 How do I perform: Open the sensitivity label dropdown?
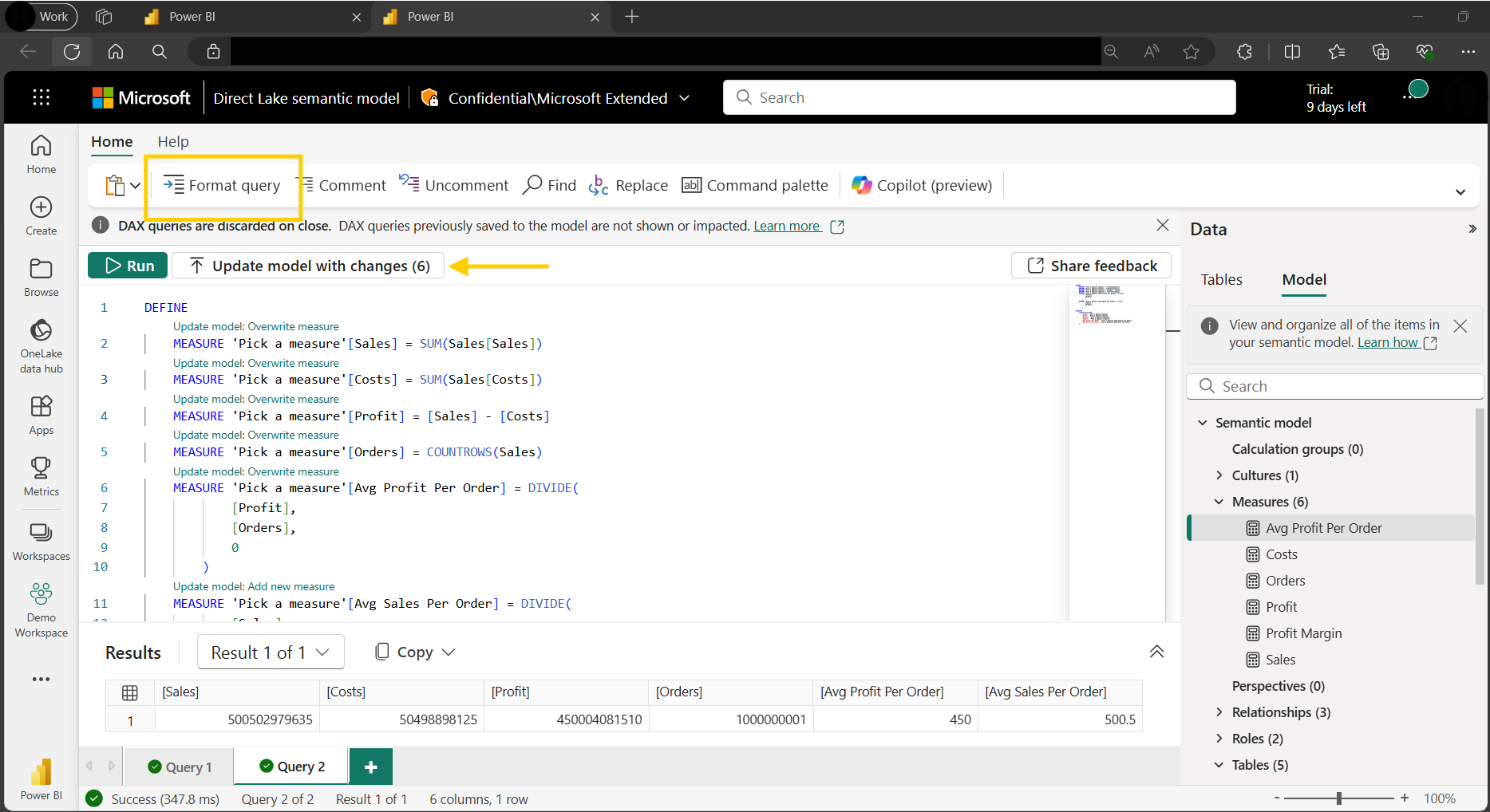684,98
